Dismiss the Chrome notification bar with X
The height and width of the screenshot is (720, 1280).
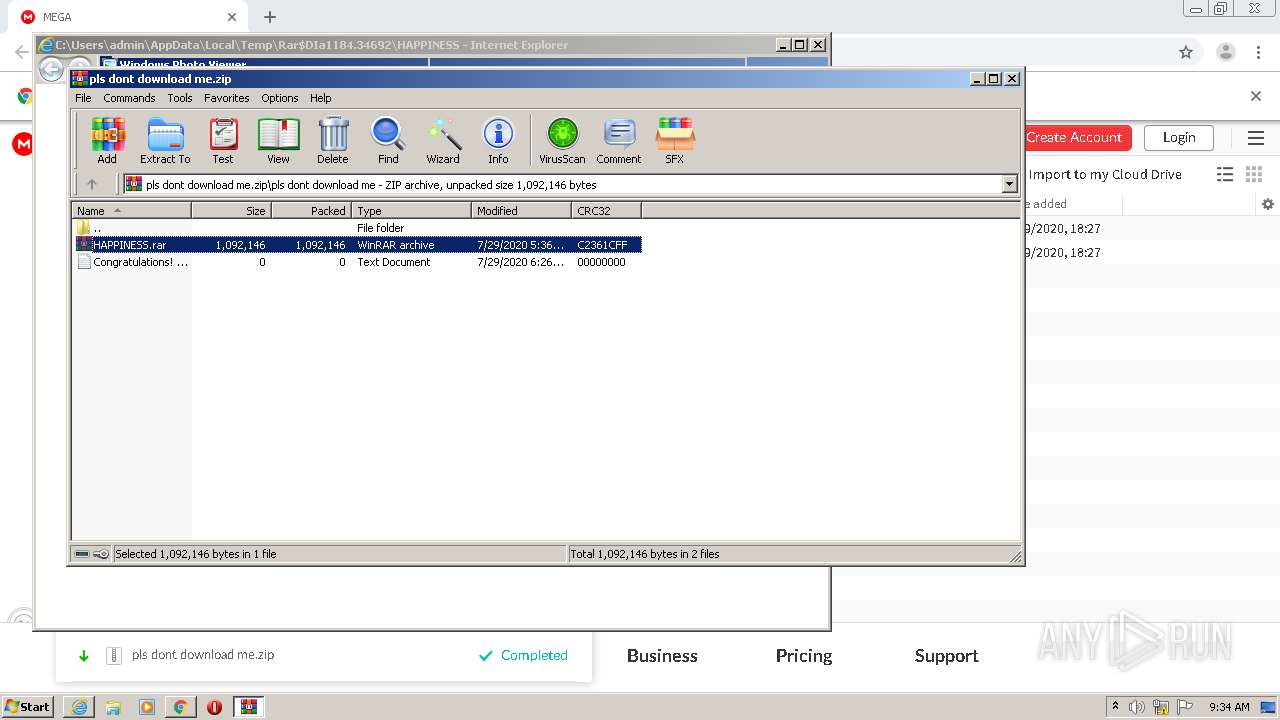click(1256, 96)
